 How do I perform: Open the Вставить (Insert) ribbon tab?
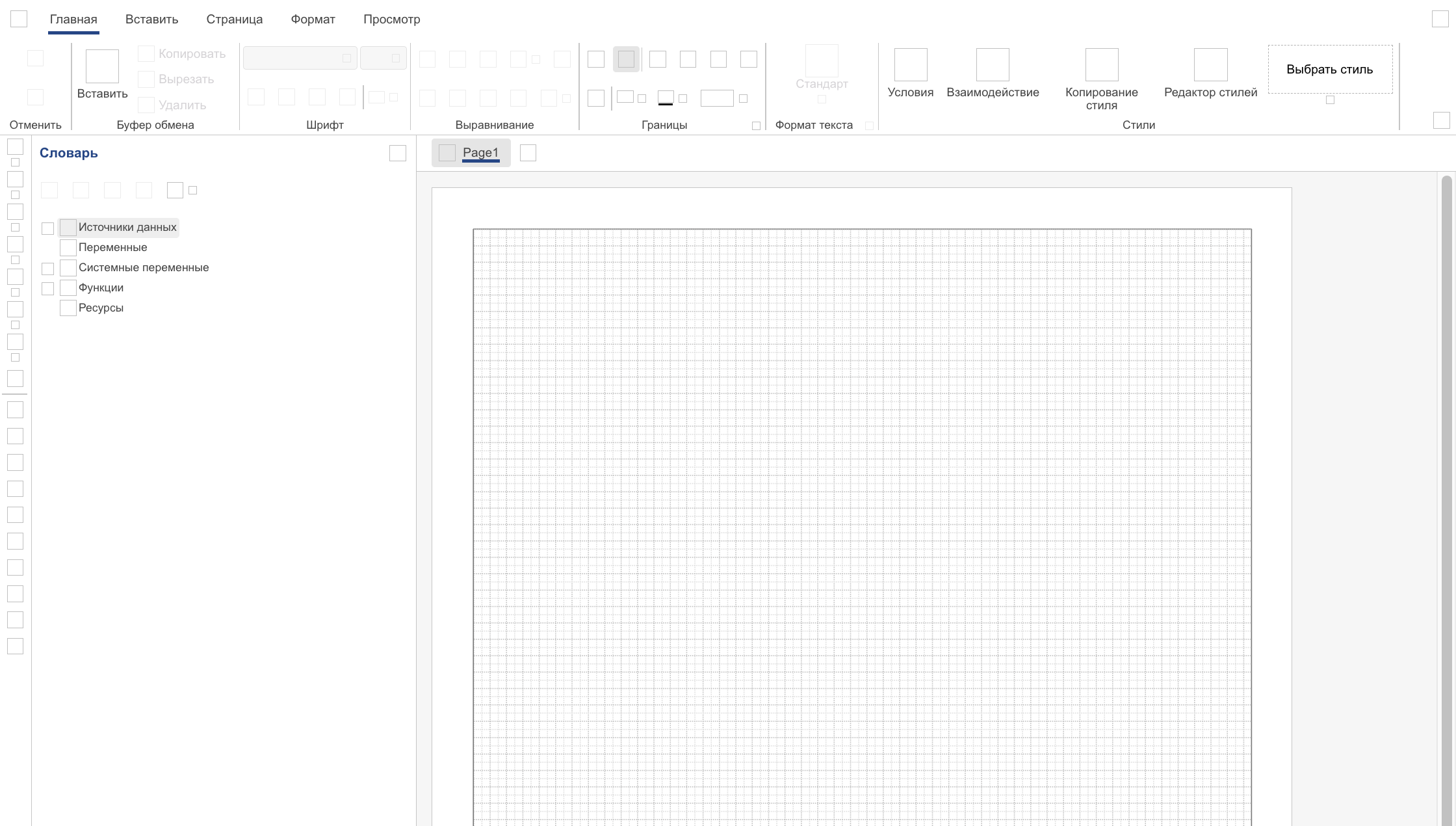point(151,19)
